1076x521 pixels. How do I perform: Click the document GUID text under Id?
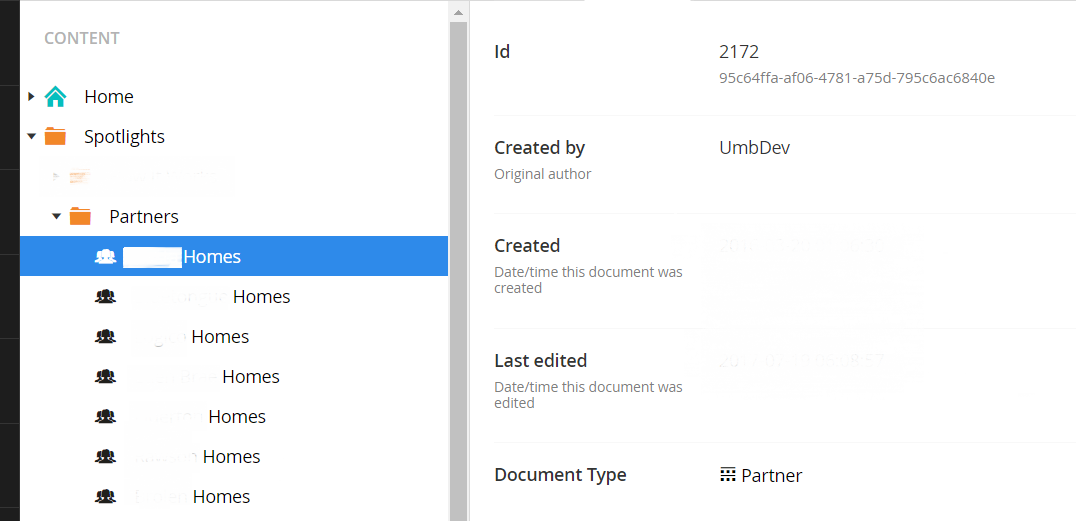coord(856,78)
